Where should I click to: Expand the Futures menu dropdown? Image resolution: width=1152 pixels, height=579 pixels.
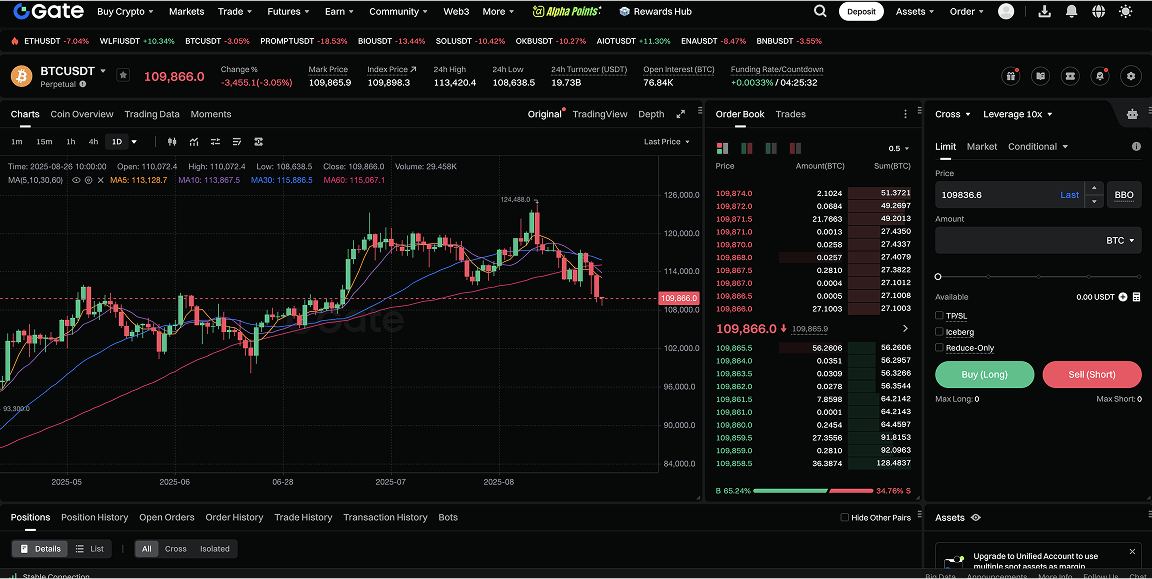pos(287,11)
